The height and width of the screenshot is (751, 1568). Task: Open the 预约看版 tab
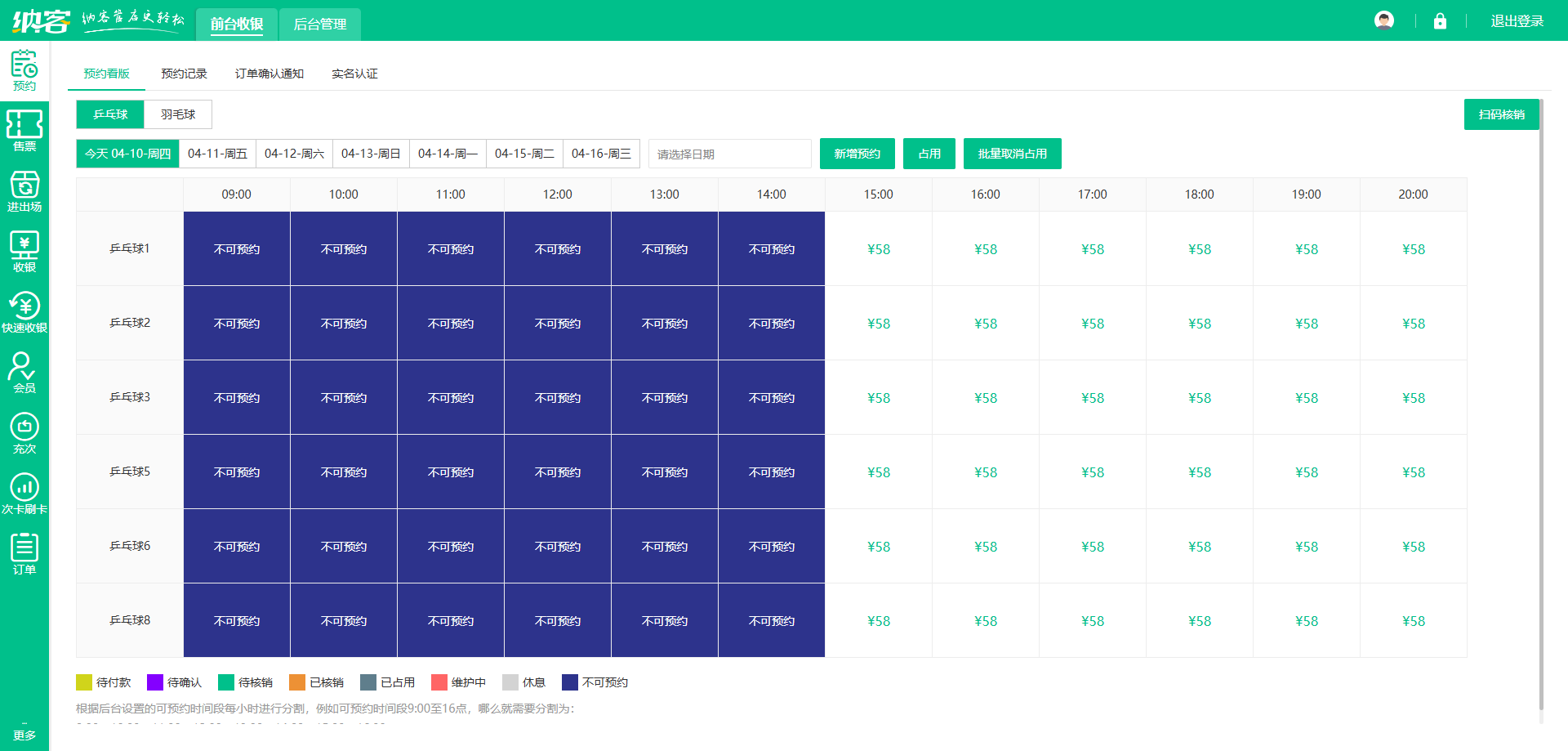(107, 74)
